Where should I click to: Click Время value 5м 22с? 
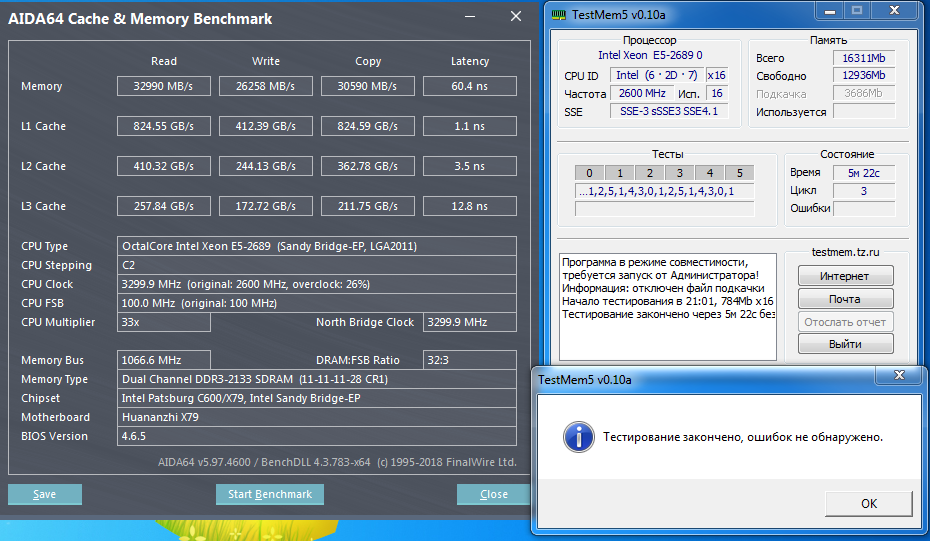coord(864,173)
